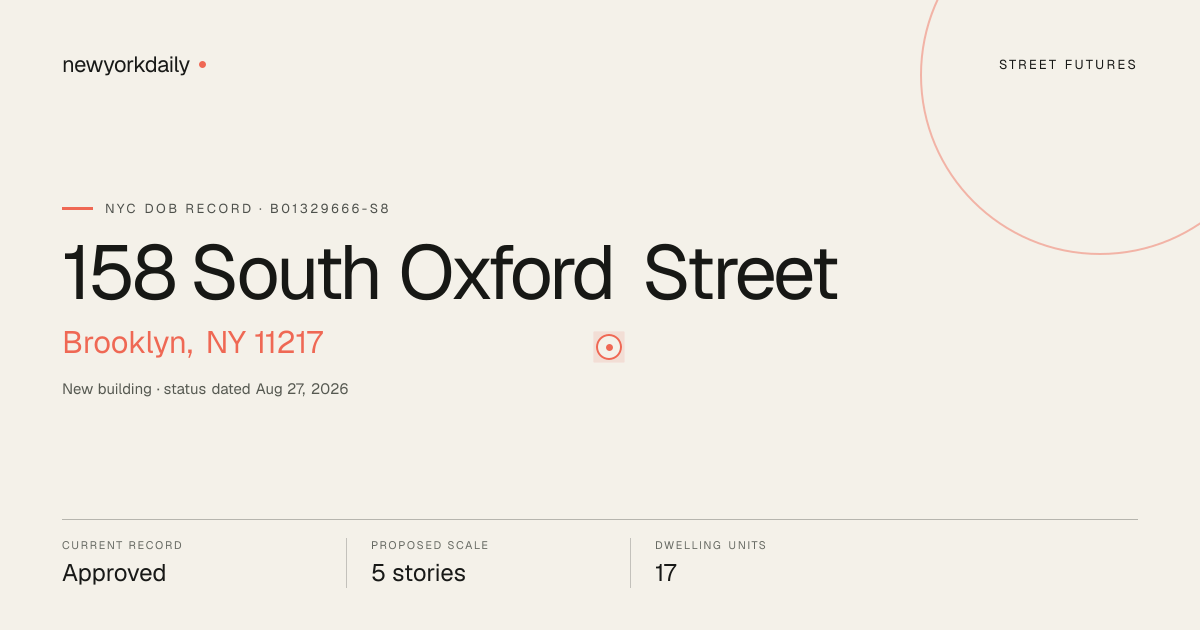Click the 158 South Oxford Street headline
The height and width of the screenshot is (630, 1200).
click(450, 273)
